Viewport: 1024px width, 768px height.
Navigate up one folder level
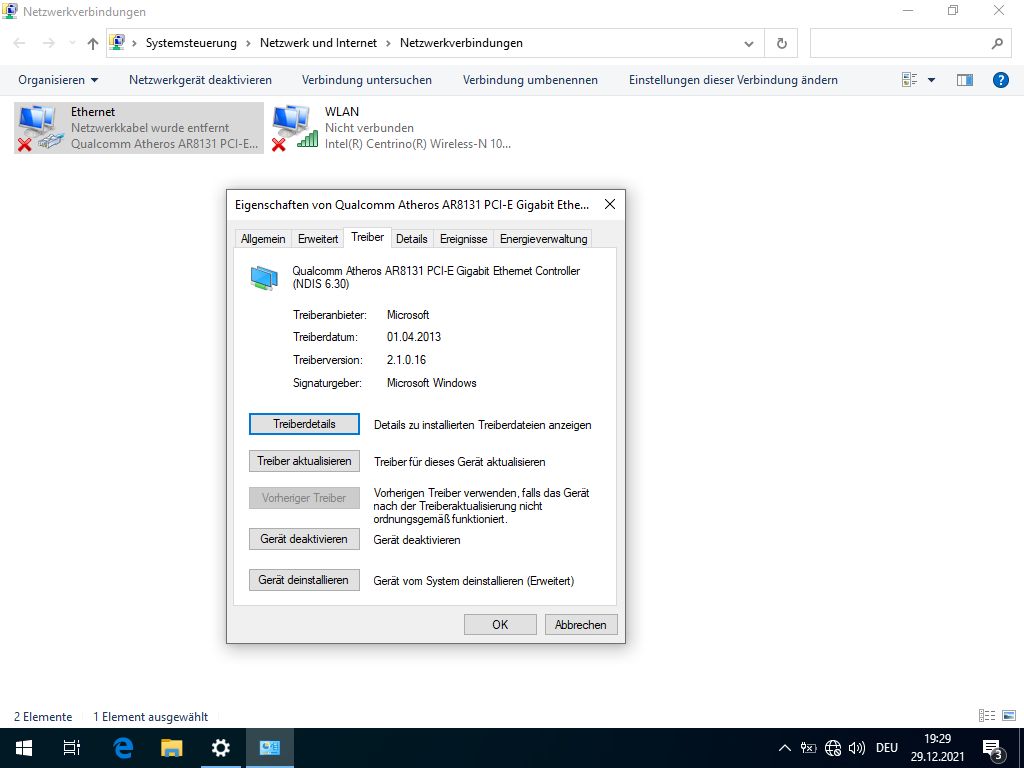[x=93, y=43]
